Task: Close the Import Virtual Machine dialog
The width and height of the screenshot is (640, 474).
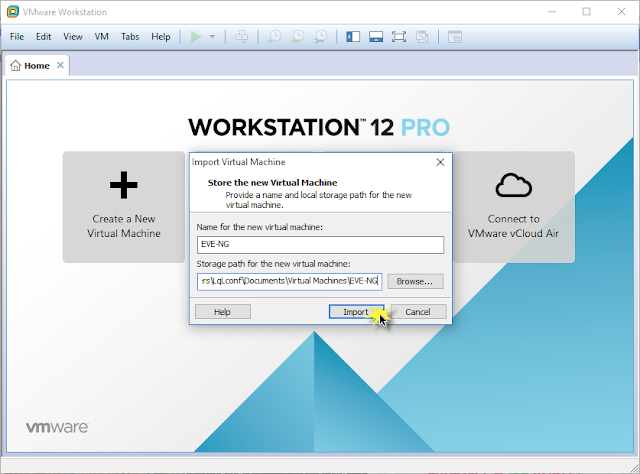Action: (440, 162)
